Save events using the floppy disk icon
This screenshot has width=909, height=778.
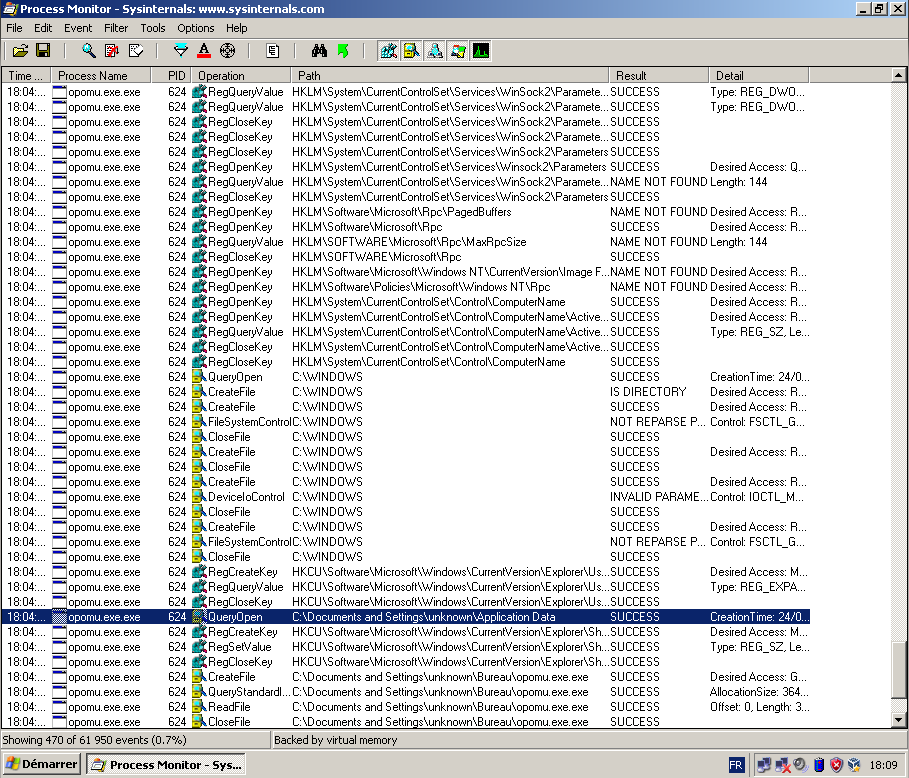tap(43, 50)
